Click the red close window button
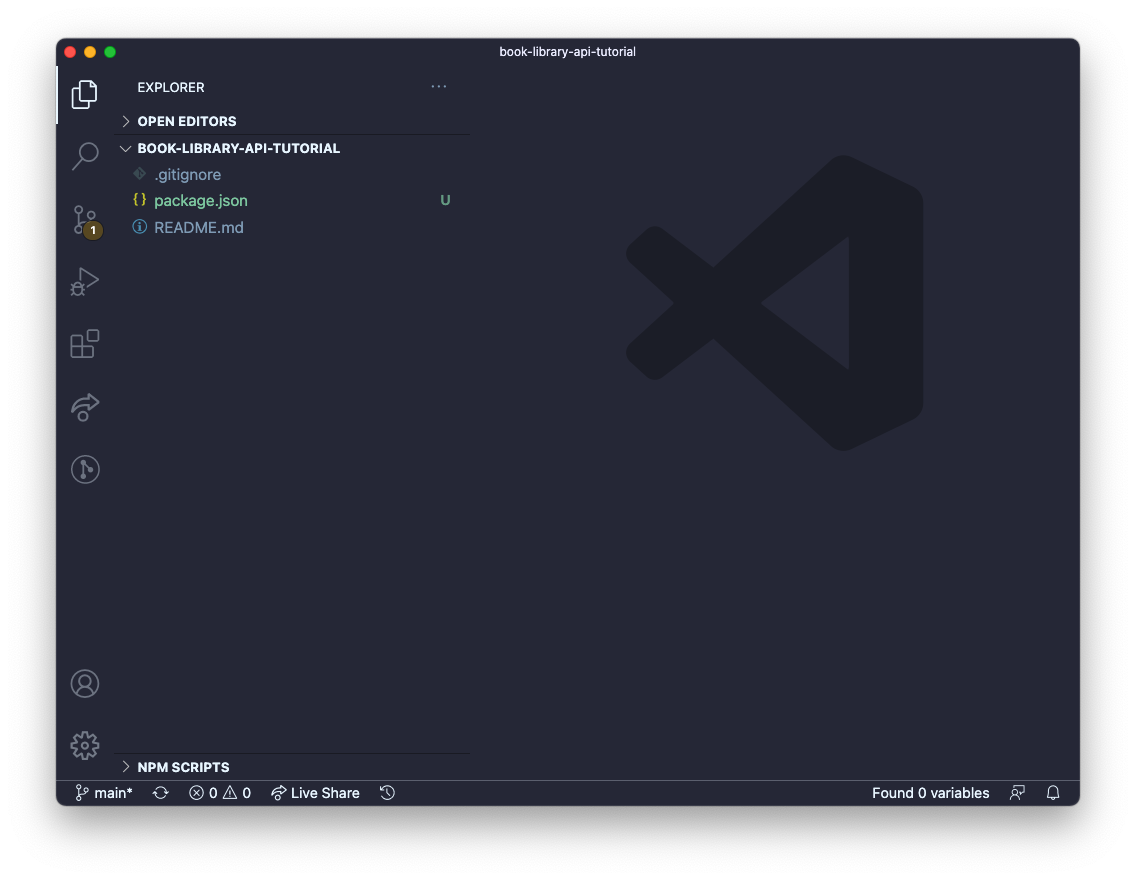 pyautogui.click(x=70, y=52)
